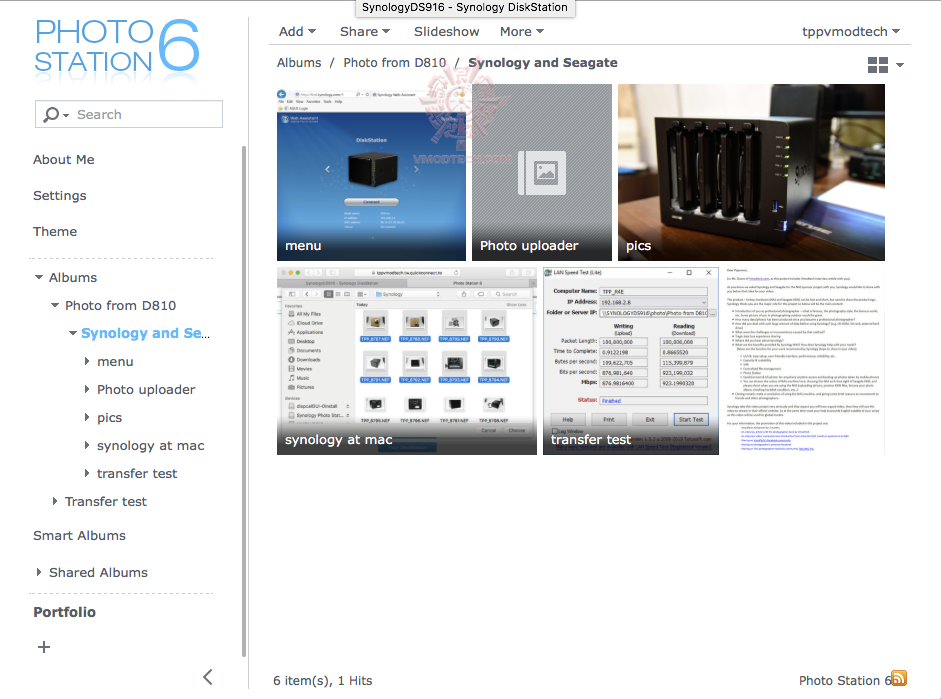The height and width of the screenshot is (699, 941).
Task: Open the pics album thumbnail
Action: 751,172
